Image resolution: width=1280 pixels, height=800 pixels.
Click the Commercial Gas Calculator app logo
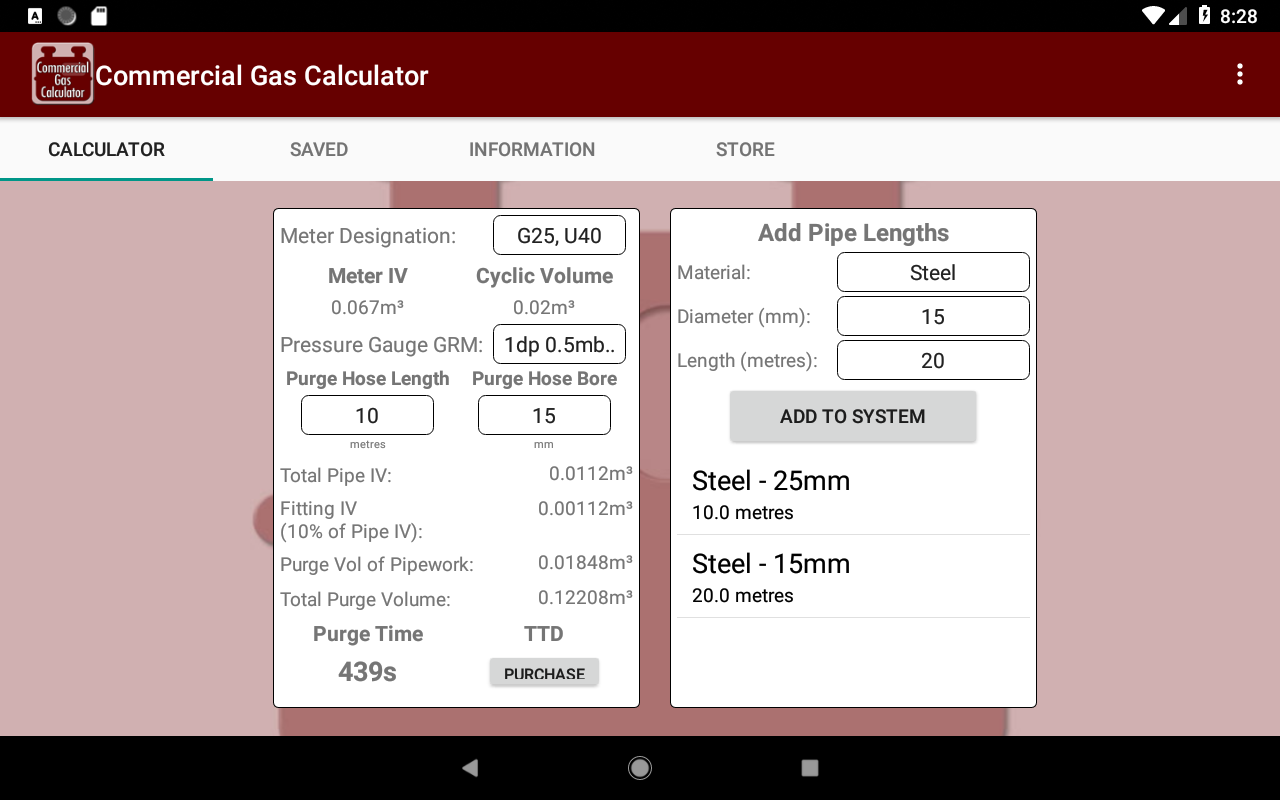pos(61,73)
